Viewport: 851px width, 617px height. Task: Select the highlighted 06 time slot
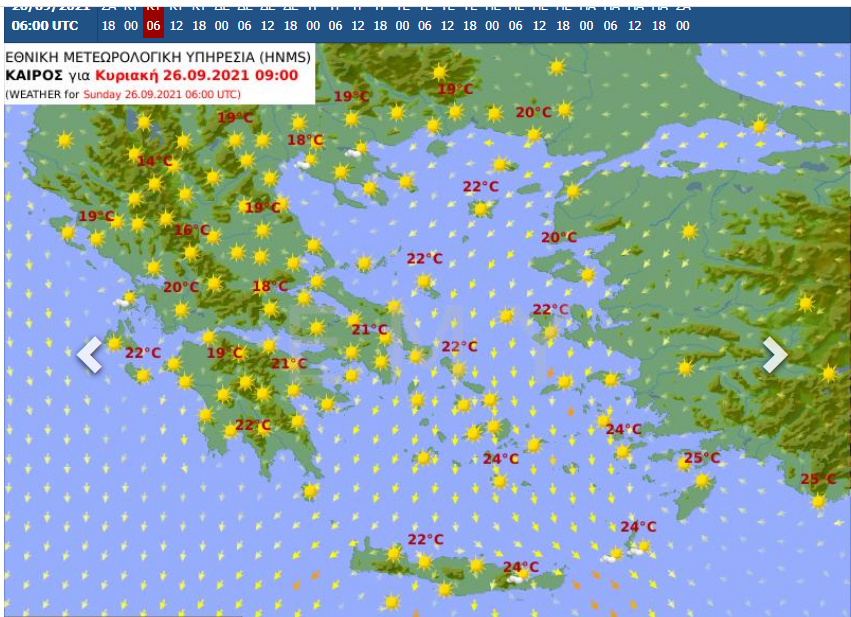(154, 26)
